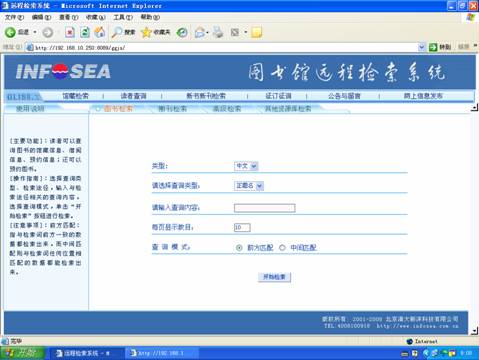Select the 前方匹配 radio button

coord(239,248)
